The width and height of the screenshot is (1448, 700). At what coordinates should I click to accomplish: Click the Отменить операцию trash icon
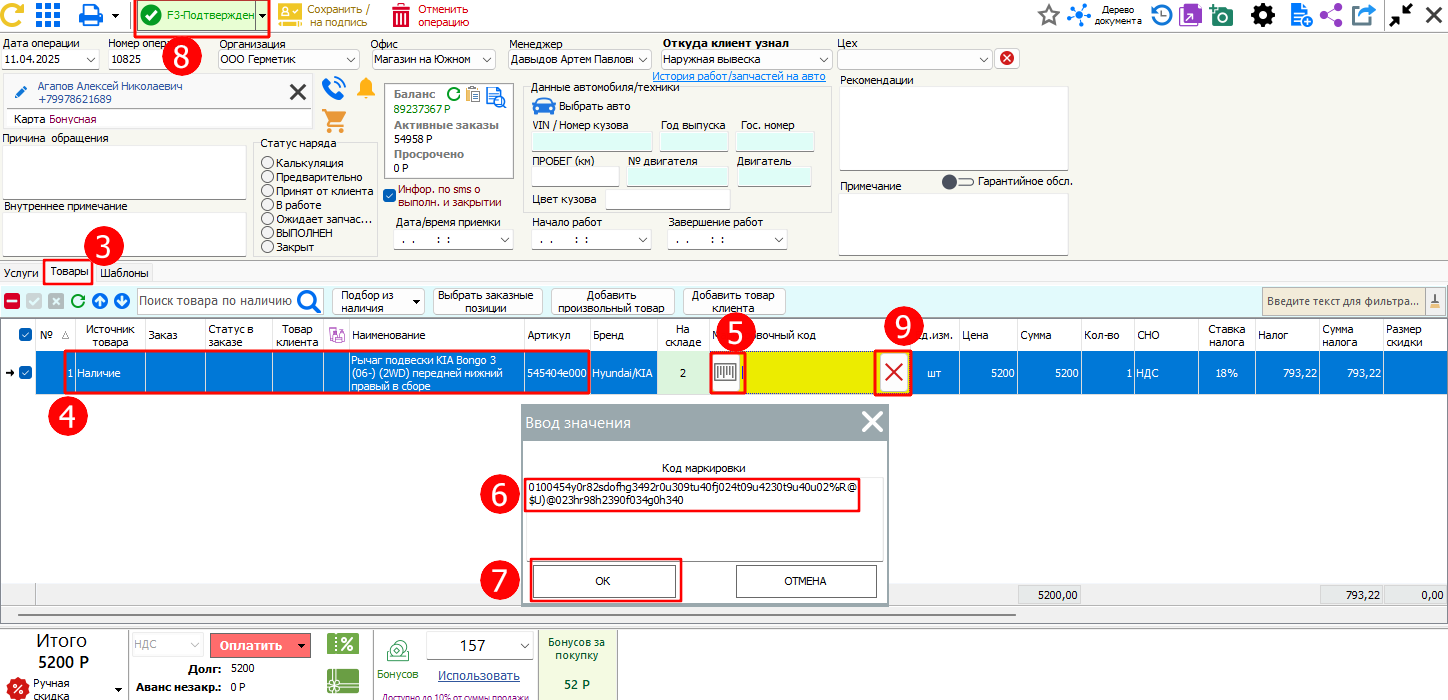point(401,15)
